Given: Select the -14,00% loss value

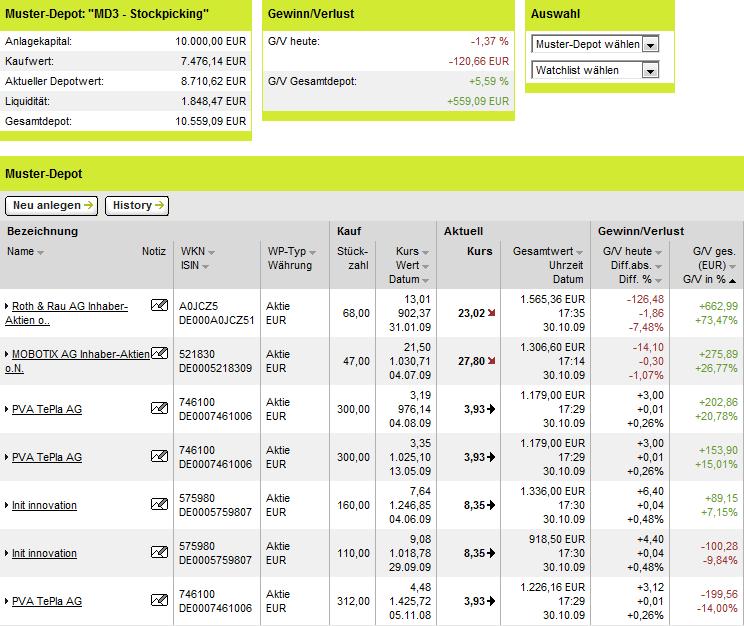Looking at the screenshot, I should click(x=717, y=608).
